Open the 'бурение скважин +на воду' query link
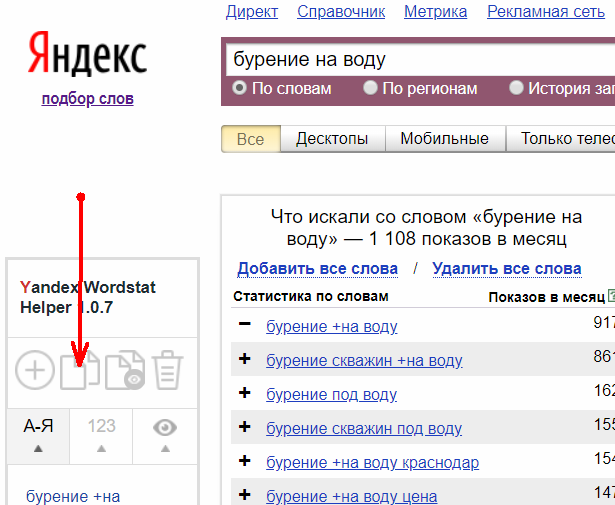615x505 pixels. coord(364,361)
